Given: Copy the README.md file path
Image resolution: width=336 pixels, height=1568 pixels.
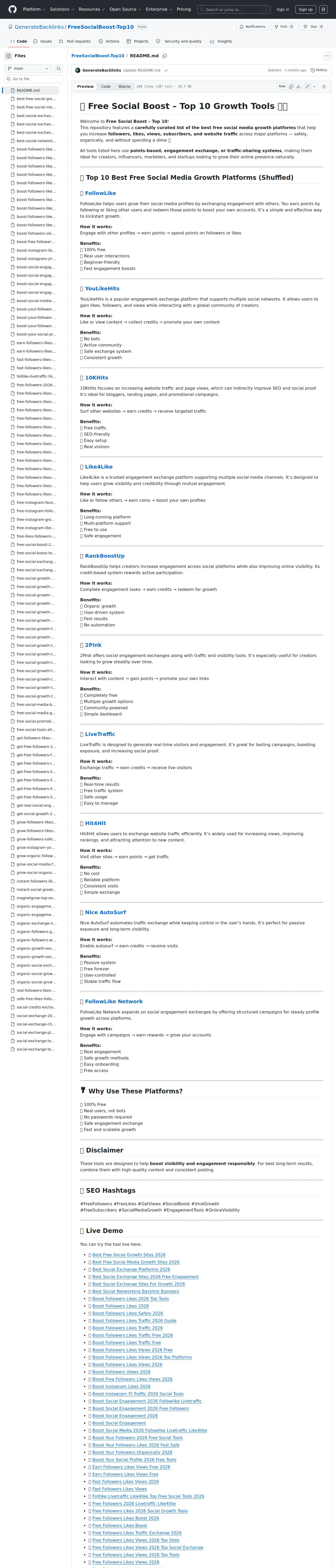Looking at the screenshot, I should (x=165, y=55).
